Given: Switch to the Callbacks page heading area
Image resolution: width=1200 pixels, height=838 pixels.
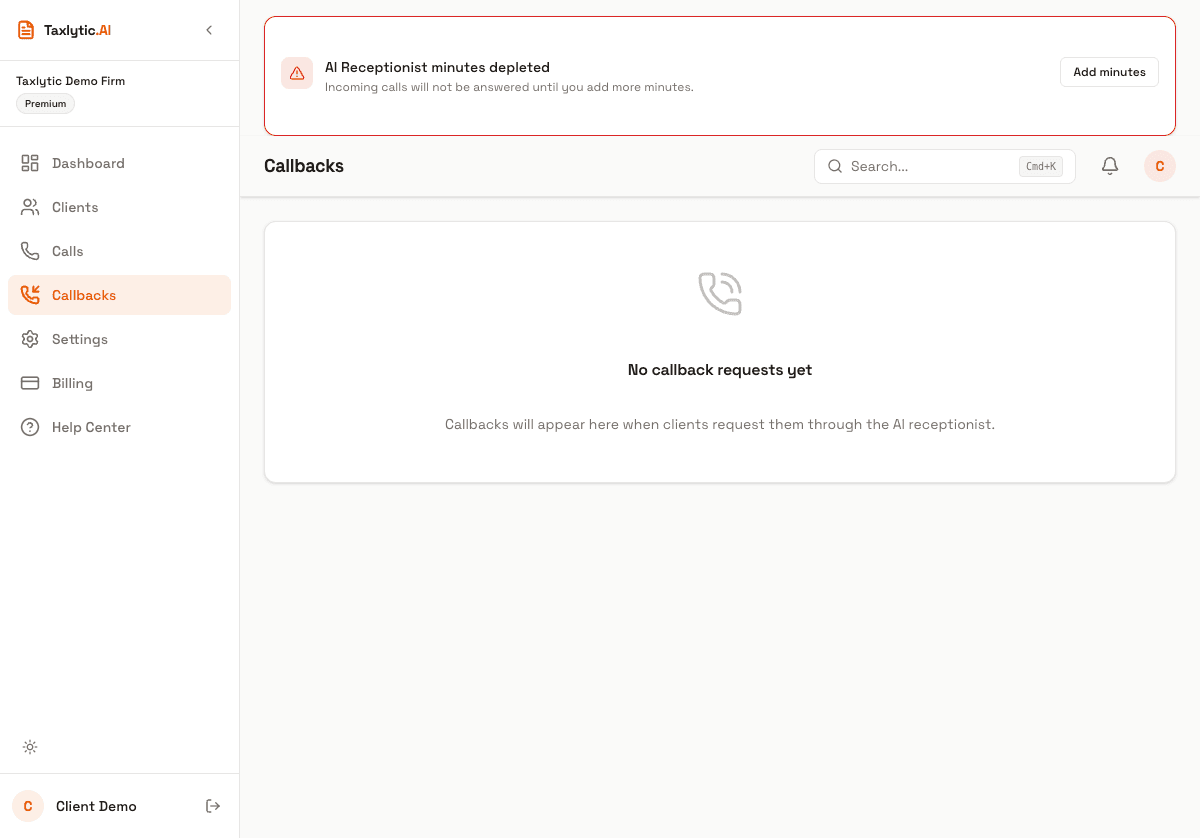Looking at the screenshot, I should click(303, 166).
